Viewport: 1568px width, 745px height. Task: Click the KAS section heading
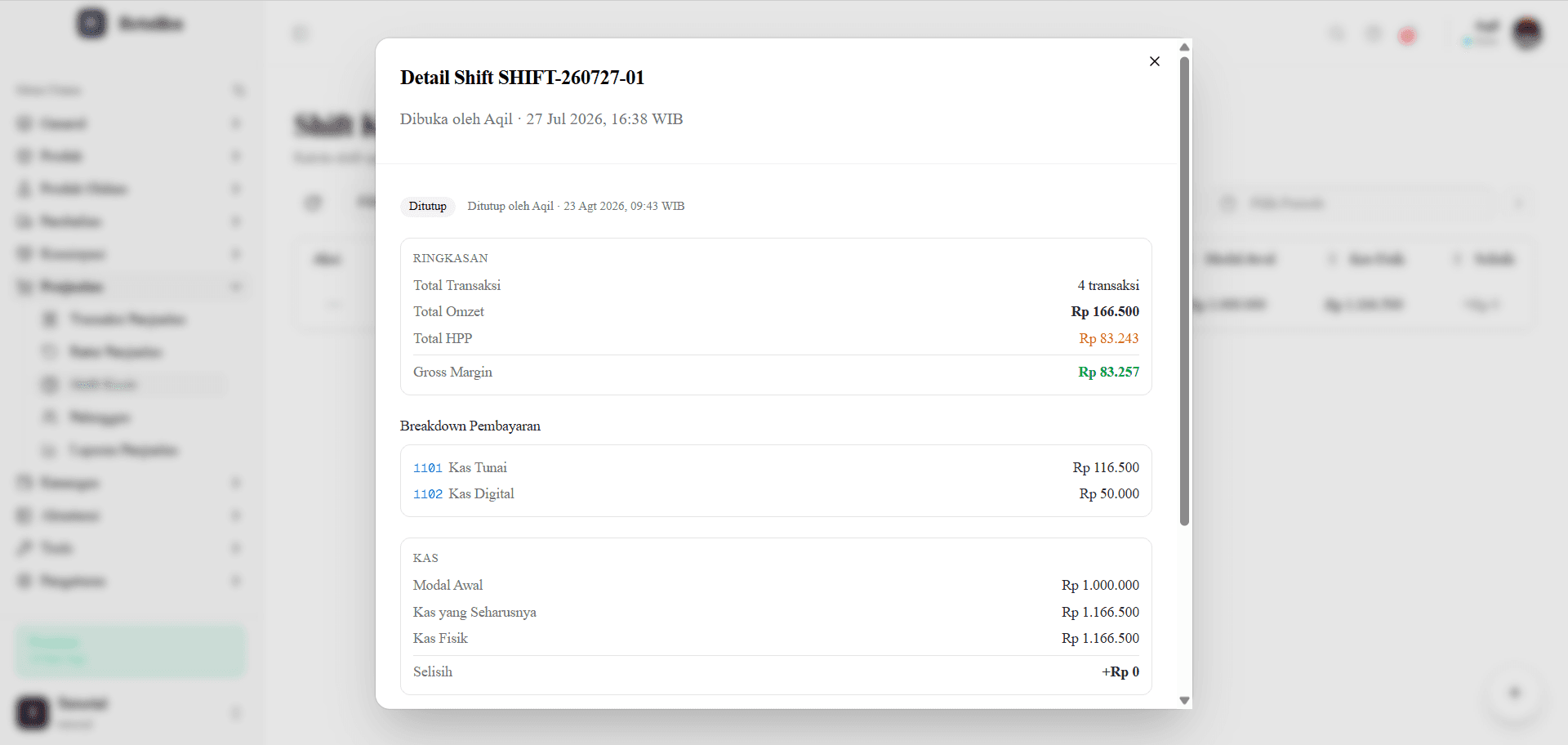pos(425,558)
